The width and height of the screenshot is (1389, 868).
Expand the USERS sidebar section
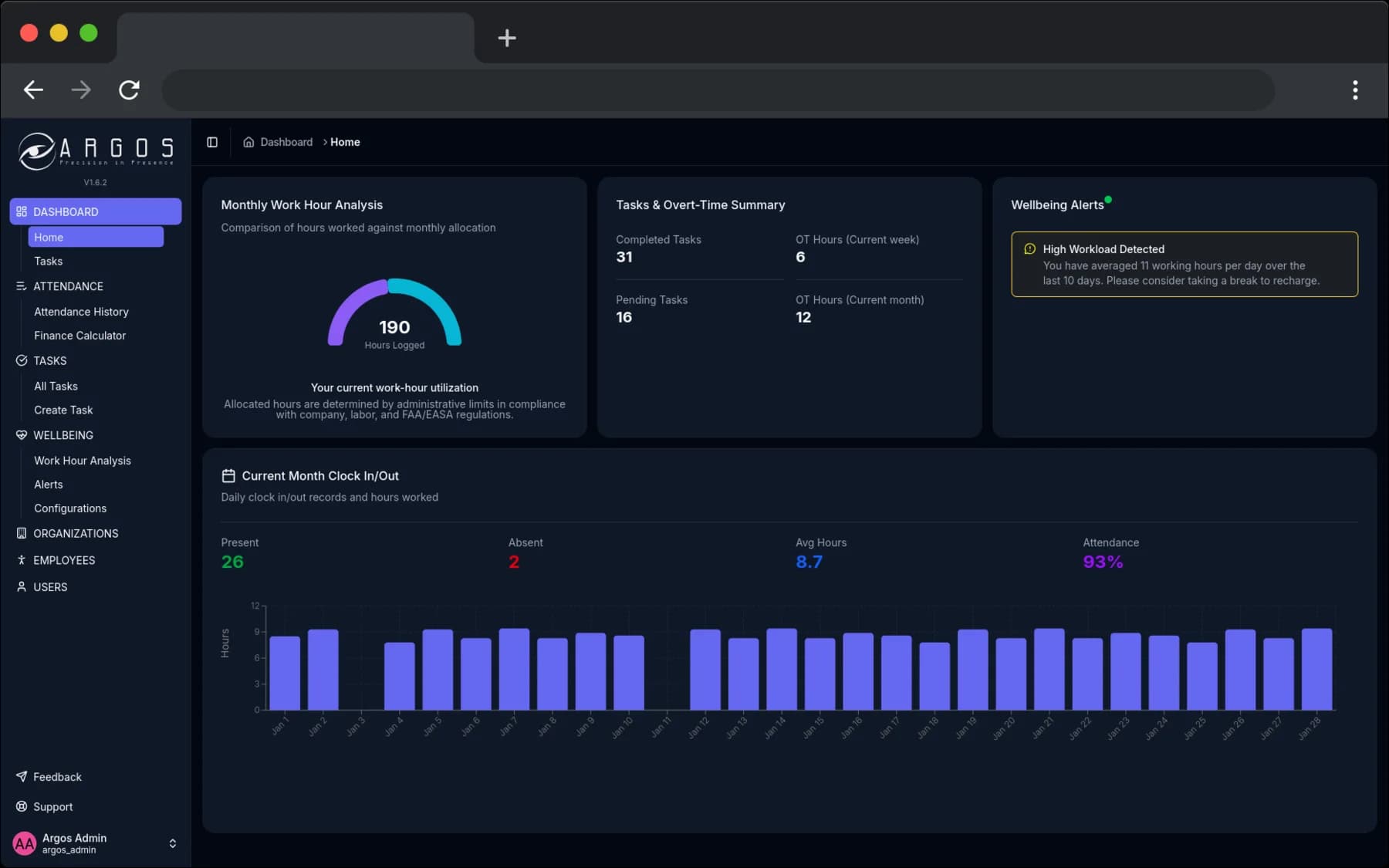(x=96, y=586)
